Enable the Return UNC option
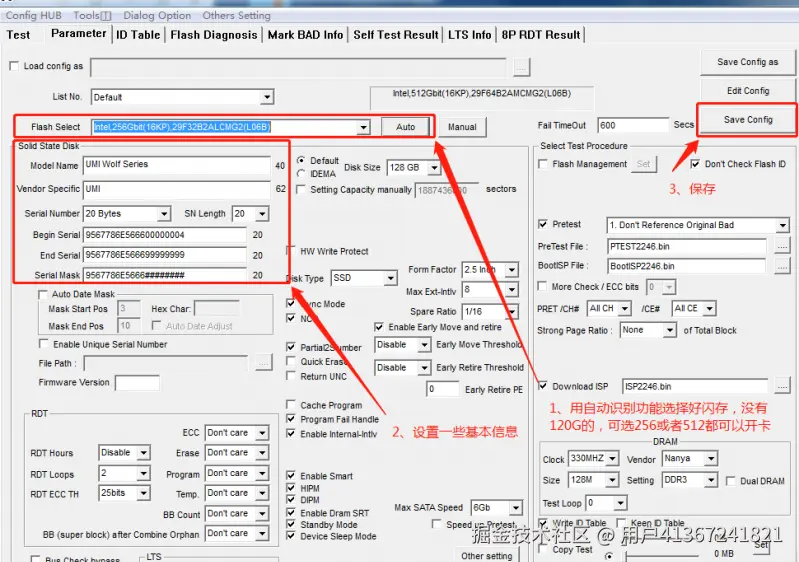The width and height of the screenshot is (799, 562). tap(291, 376)
